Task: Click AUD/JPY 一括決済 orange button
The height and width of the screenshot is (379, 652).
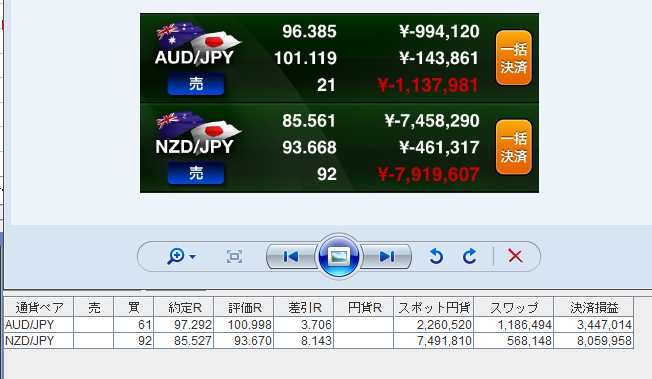Action: 514,58
